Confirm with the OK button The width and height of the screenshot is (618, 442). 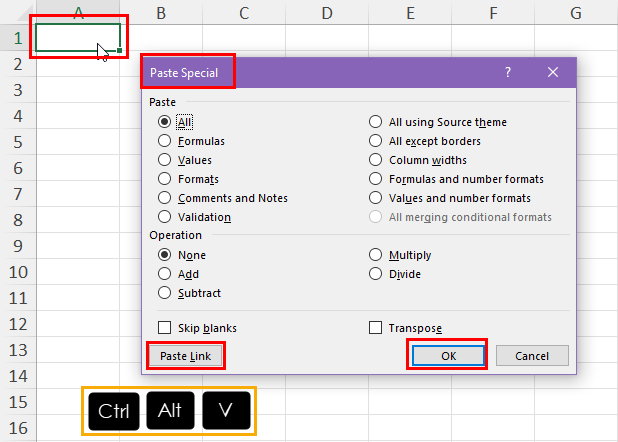tap(449, 356)
